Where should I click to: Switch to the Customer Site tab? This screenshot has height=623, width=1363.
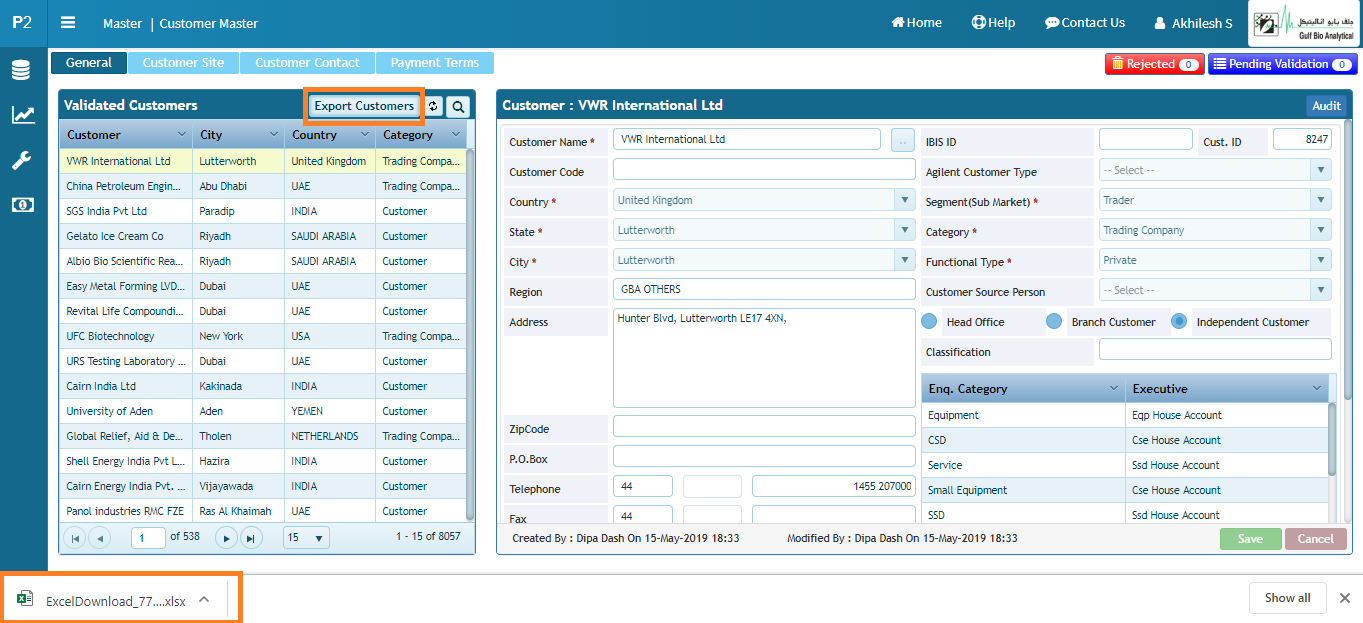point(183,63)
